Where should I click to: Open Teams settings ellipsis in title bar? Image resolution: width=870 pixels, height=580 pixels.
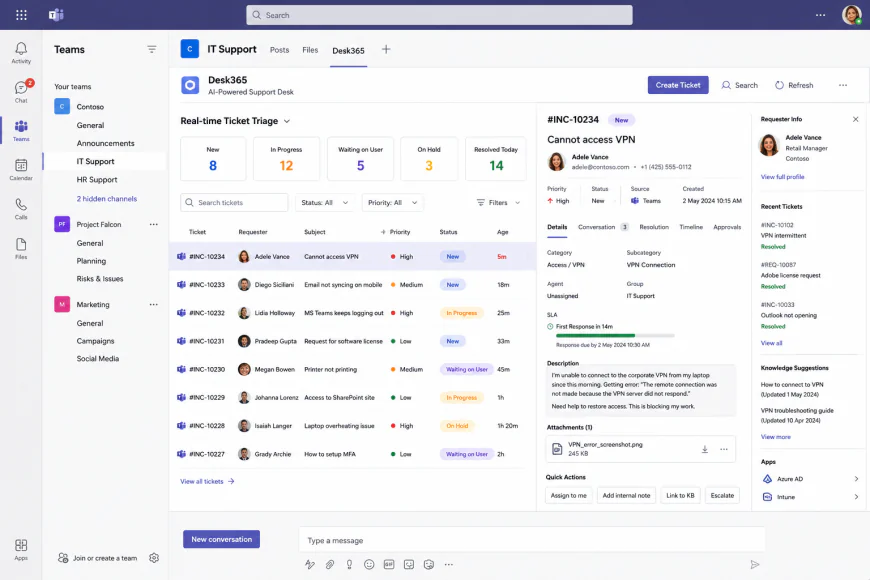821,15
